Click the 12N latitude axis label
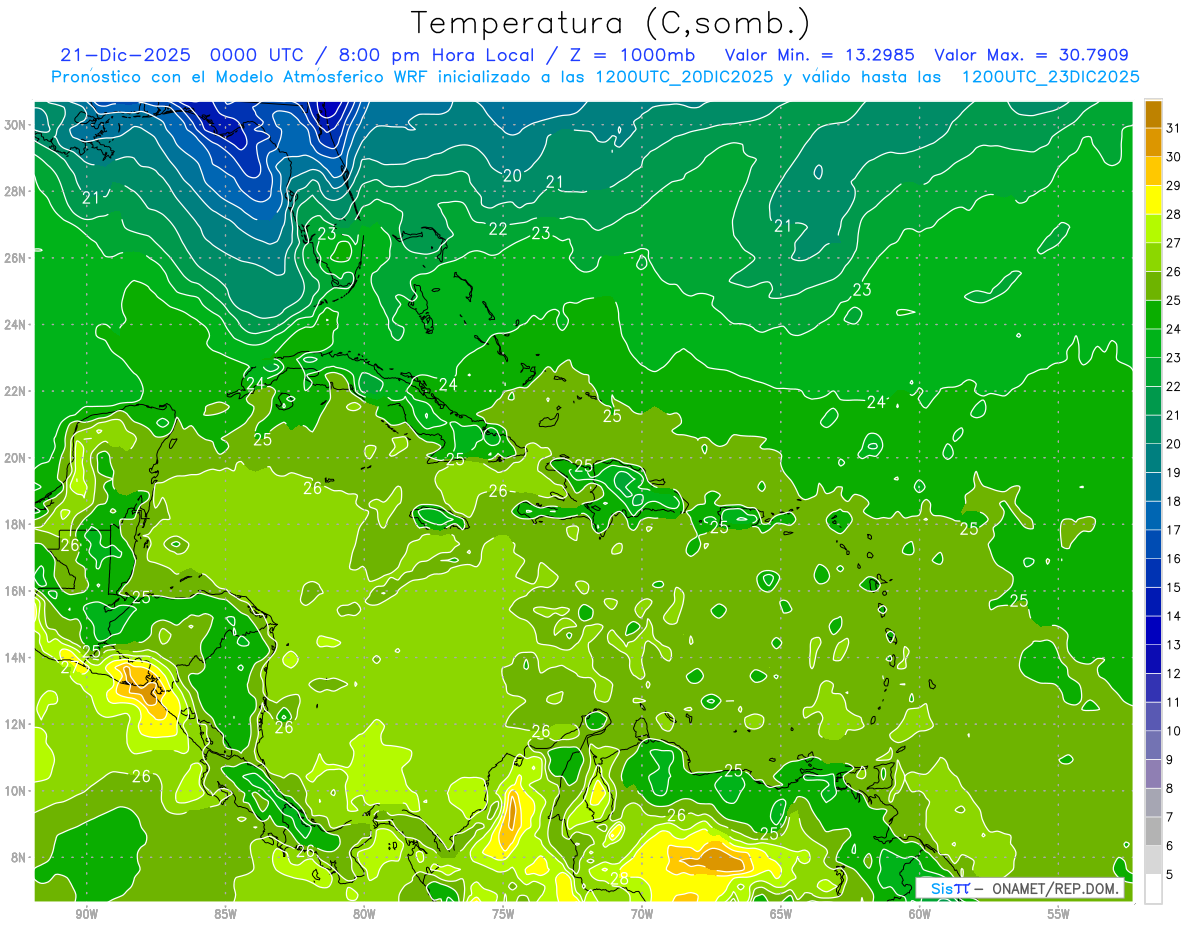 pyautogui.click(x=15, y=724)
